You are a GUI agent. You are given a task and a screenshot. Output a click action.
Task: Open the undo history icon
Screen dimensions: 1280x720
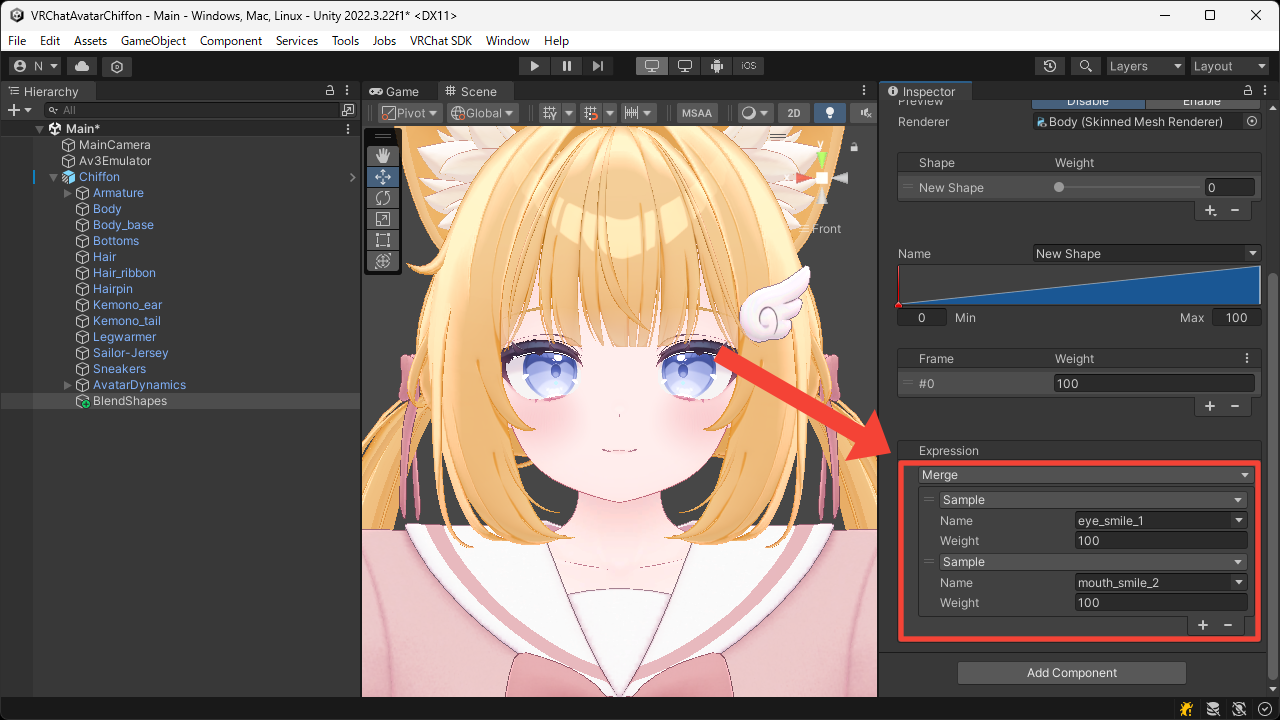(1049, 66)
